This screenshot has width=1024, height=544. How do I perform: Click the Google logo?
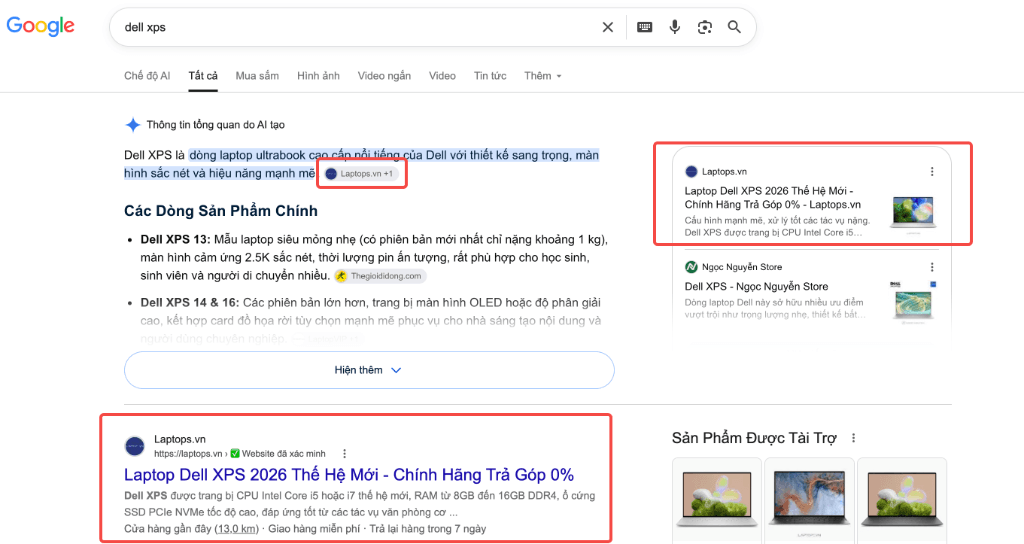(40, 26)
